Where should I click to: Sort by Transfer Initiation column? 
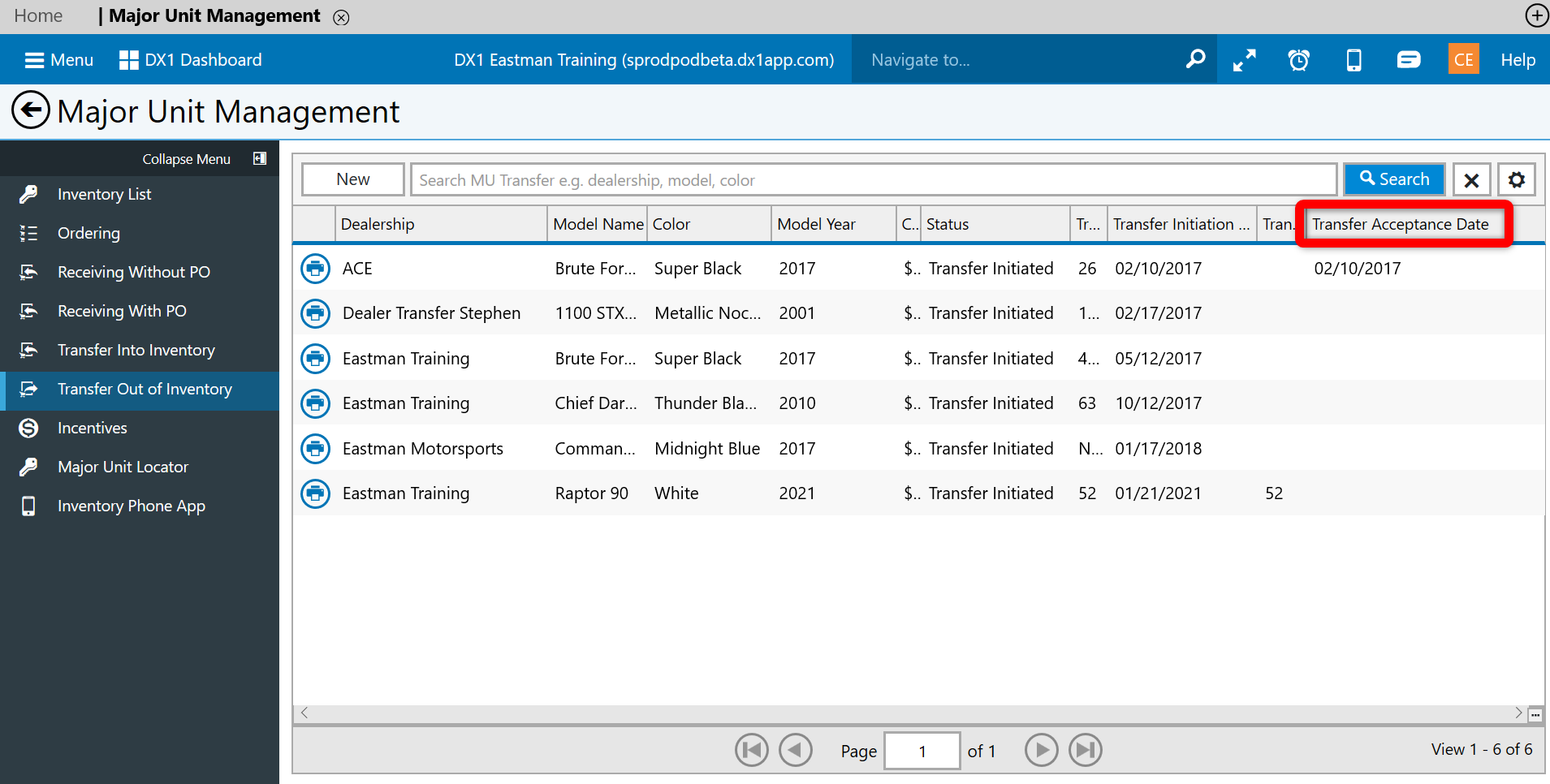point(1181,224)
